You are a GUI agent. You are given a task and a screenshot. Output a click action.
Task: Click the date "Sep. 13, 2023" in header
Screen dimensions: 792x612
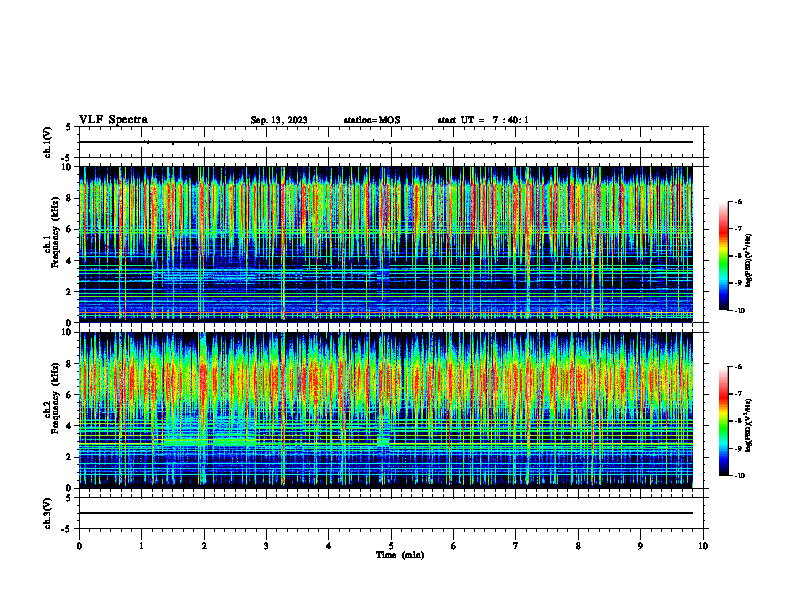point(279,120)
